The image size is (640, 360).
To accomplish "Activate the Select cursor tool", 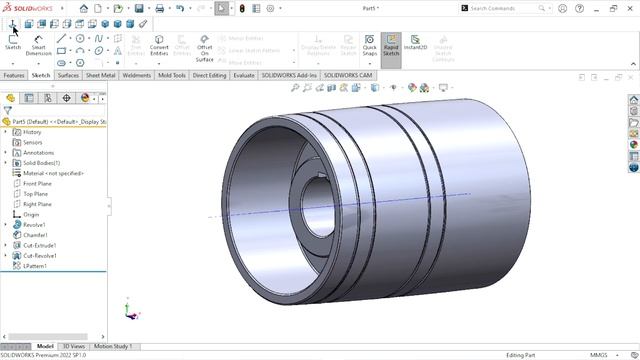I will (x=221, y=9).
